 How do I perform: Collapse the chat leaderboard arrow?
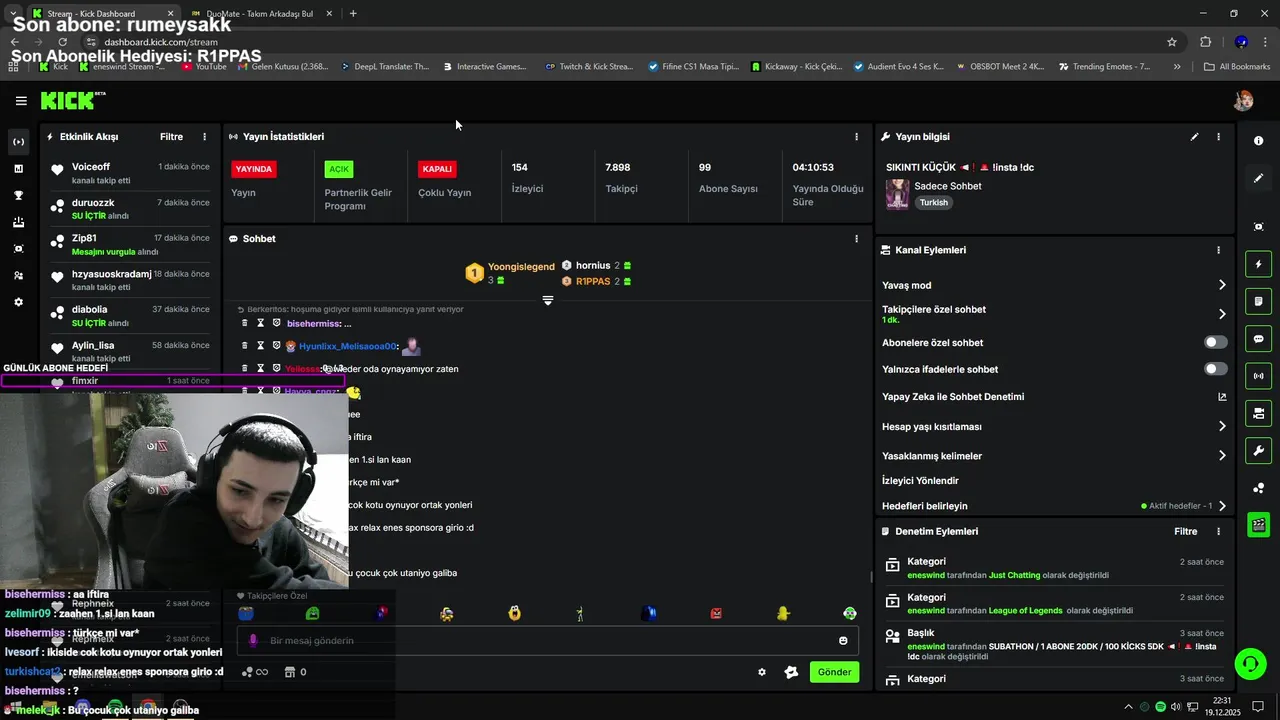548,301
